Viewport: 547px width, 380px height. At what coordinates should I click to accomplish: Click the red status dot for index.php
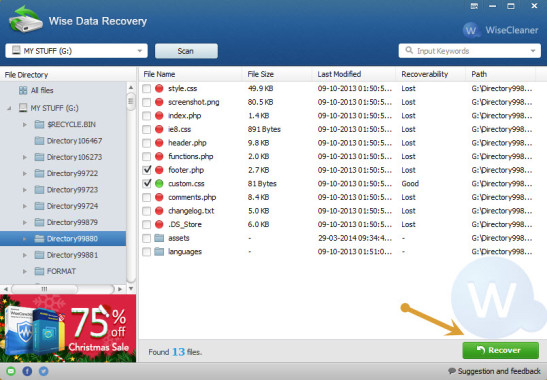[159, 116]
